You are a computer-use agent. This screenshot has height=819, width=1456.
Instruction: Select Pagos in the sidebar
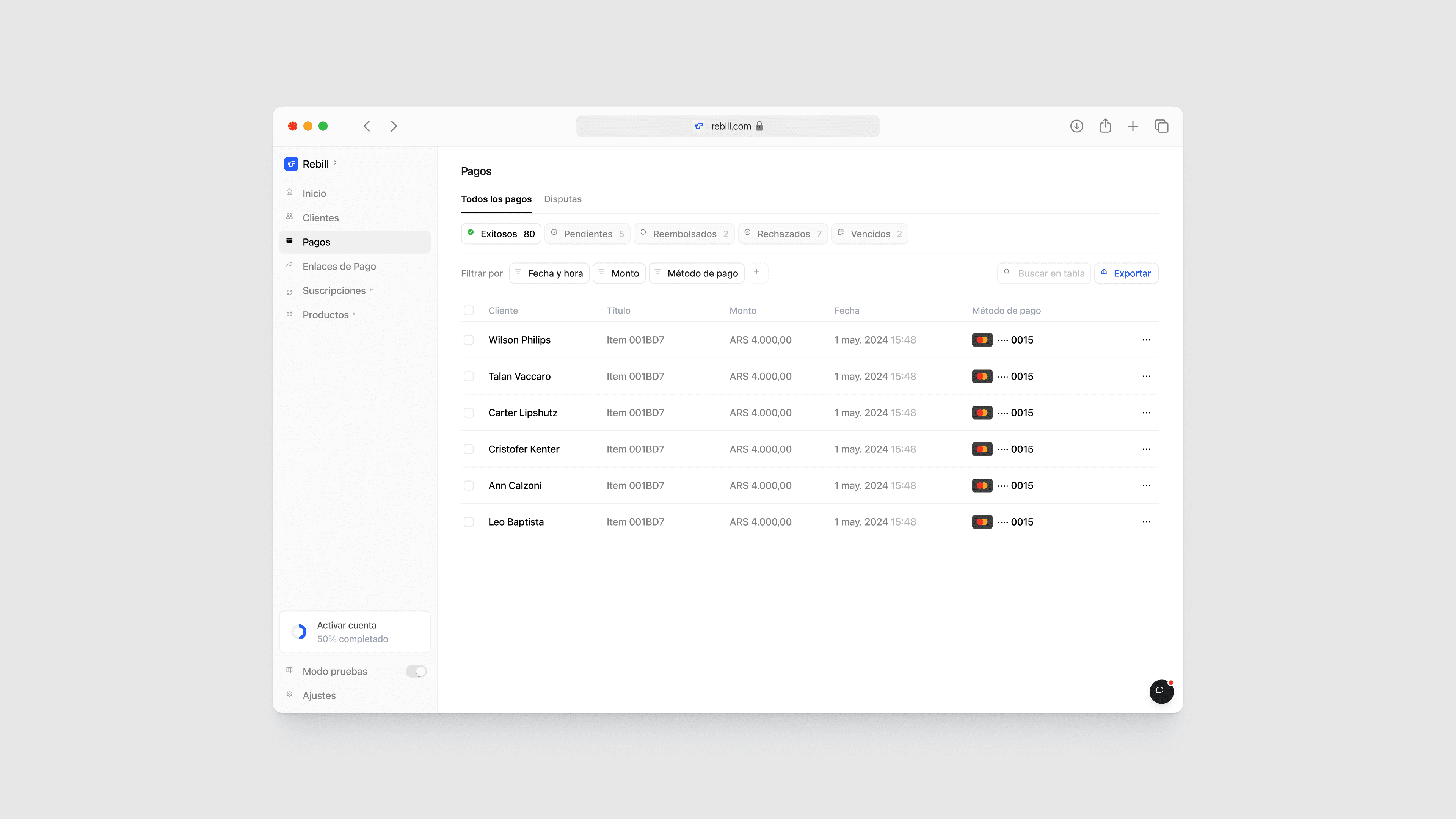coord(355,242)
